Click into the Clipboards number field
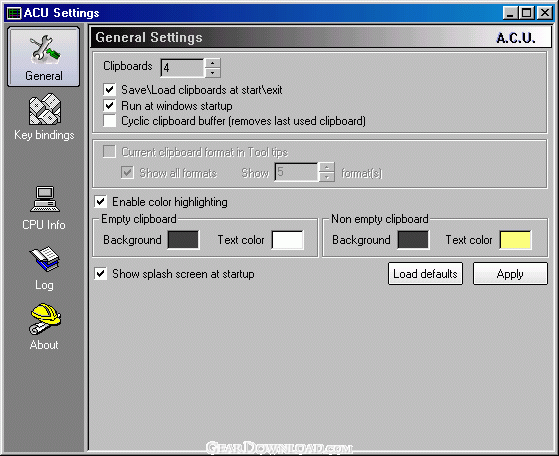The height and width of the screenshot is (456, 559). coord(183,68)
